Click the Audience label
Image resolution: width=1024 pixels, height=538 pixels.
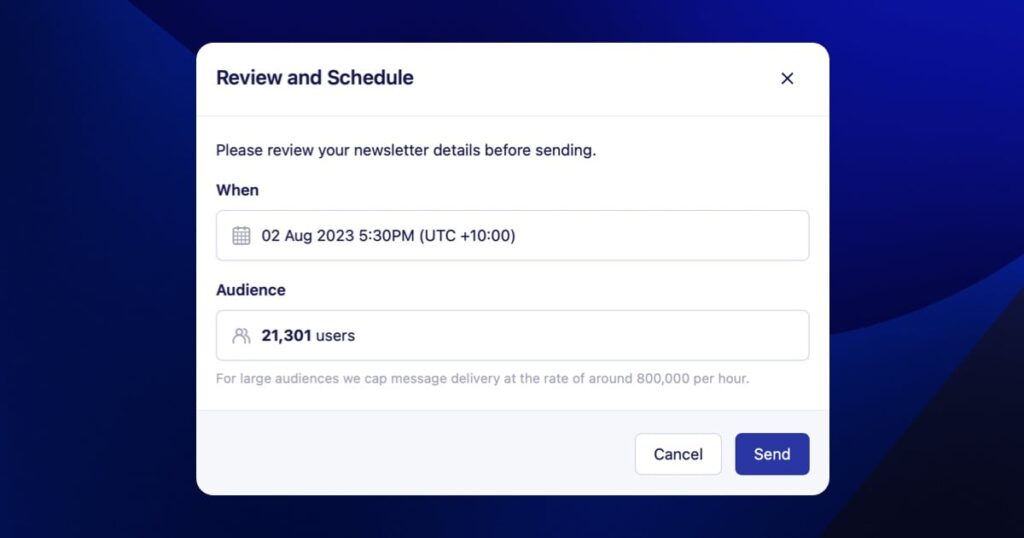point(251,290)
